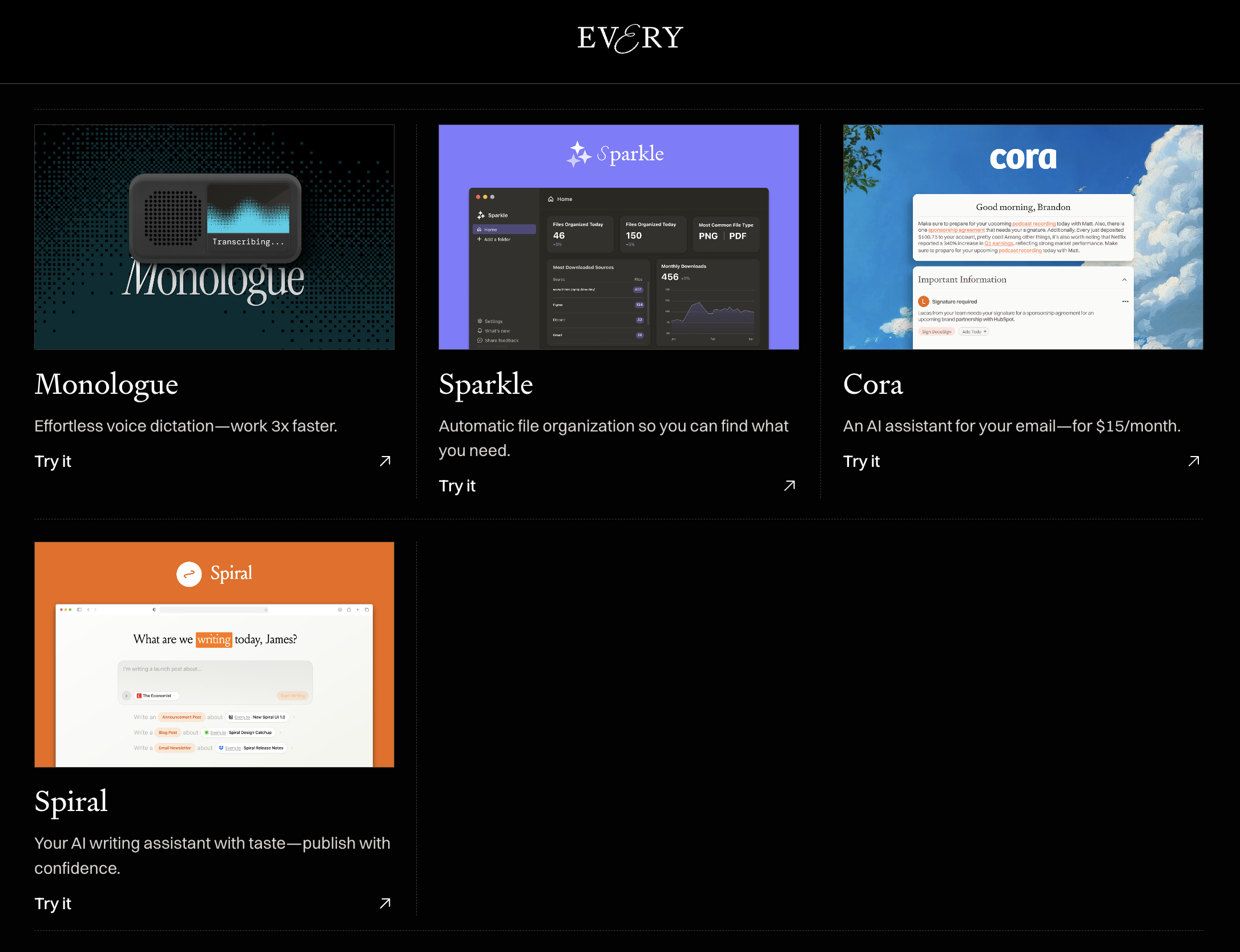Image resolution: width=1240 pixels, height=952 pixels.
Task: Click the Spiral round logo icon in orange banner
Action: (x=189, y=574)
